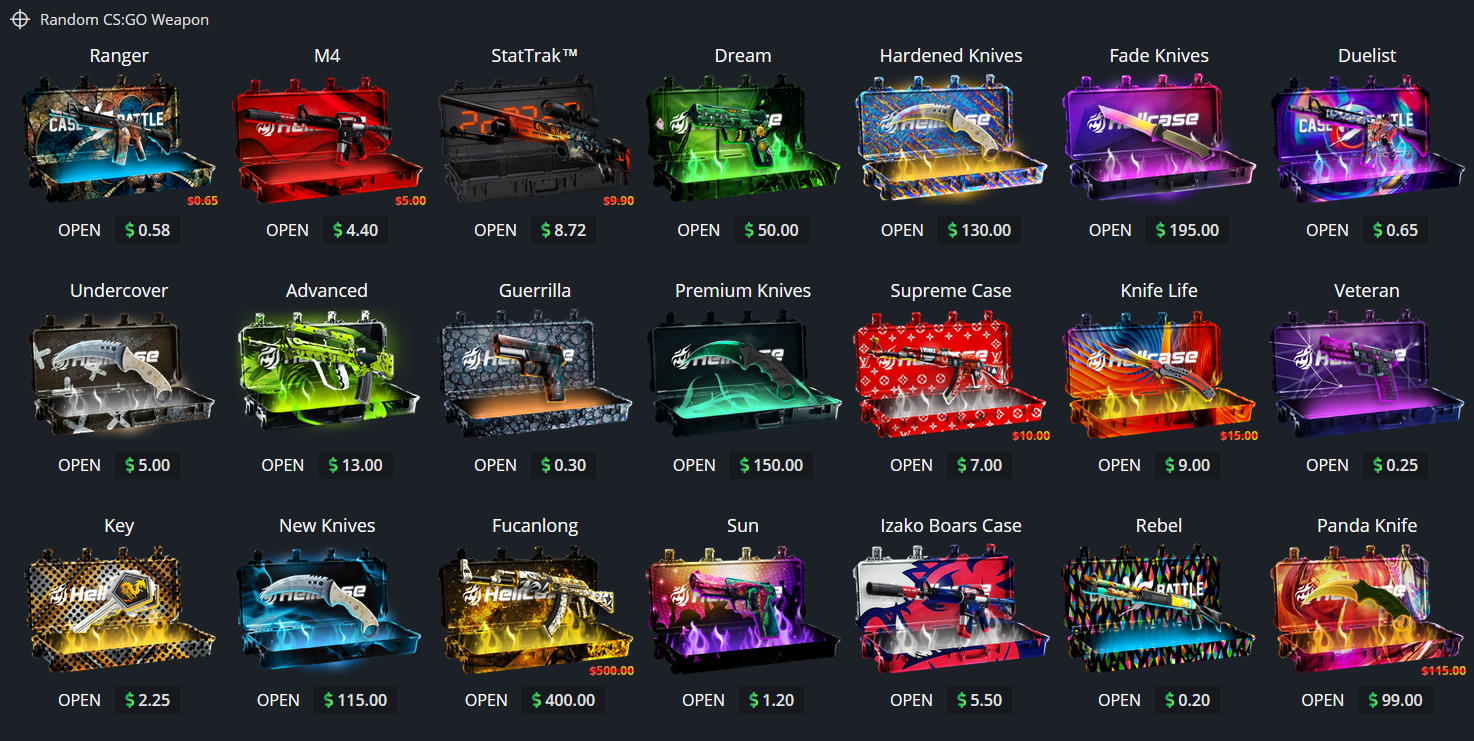The width and height of the screenshot is (1474, 741).
Task: Click the $7.00 Supreme Case price button
Action: 979,465
